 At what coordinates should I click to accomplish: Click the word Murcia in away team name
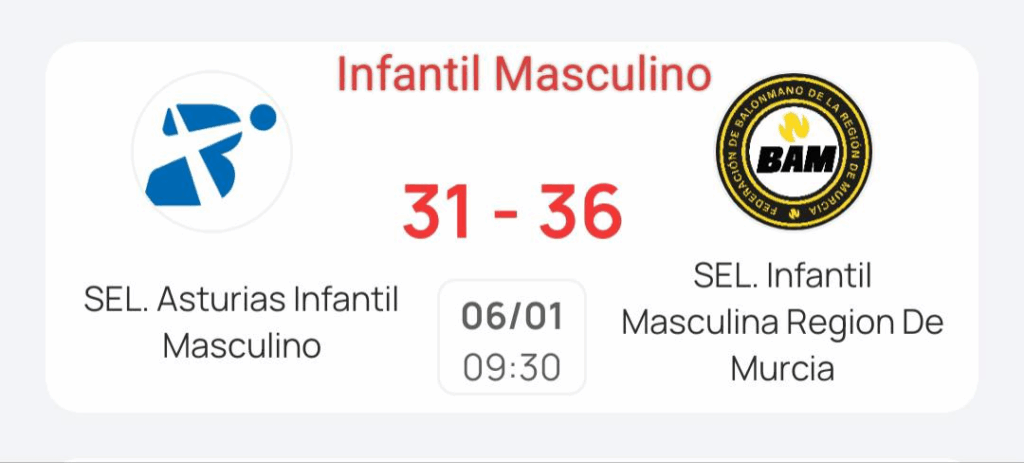click(782, 369)
